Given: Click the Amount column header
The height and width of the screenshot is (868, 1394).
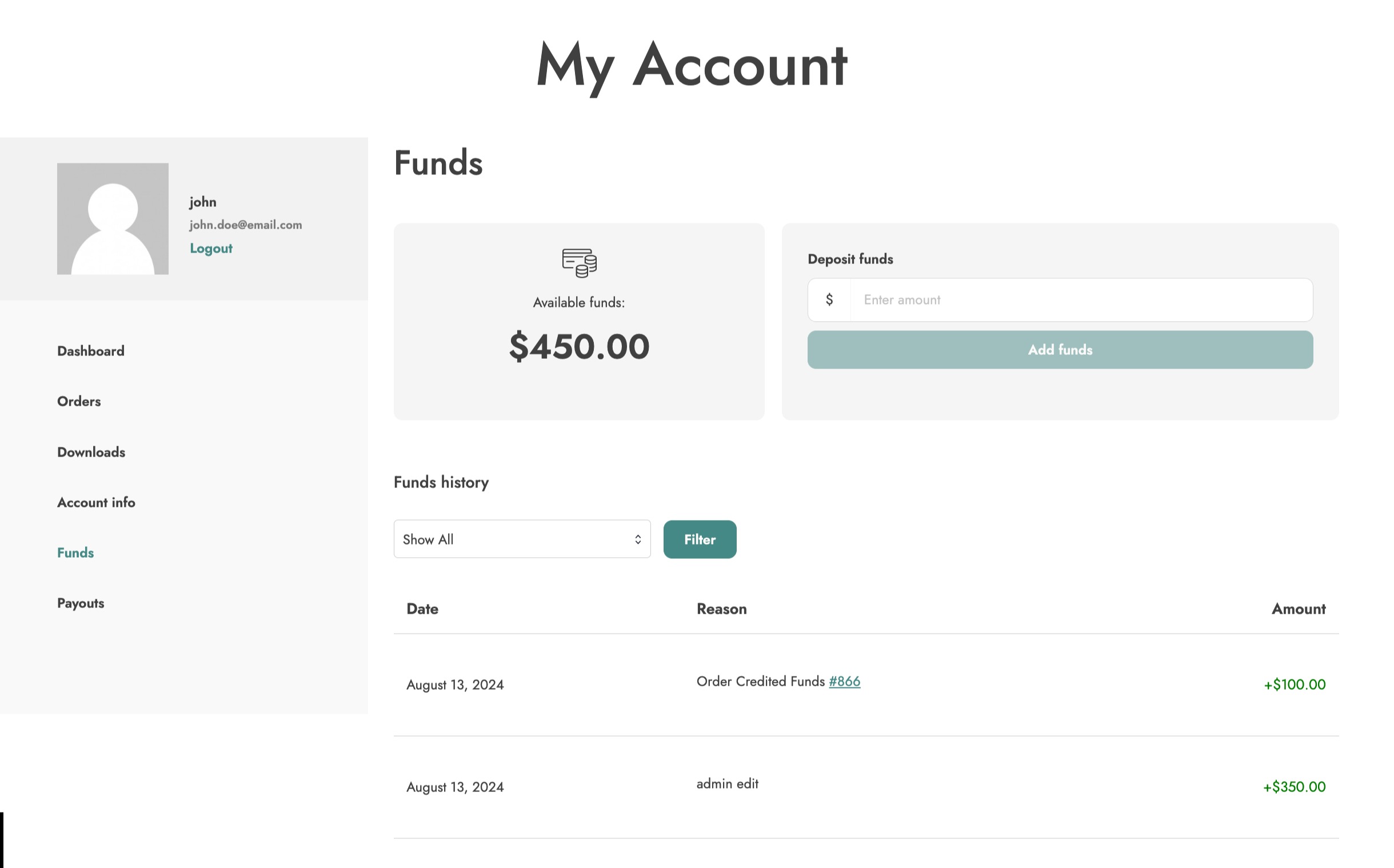Looking at the screenshot, I should (x=1298, y=609).
